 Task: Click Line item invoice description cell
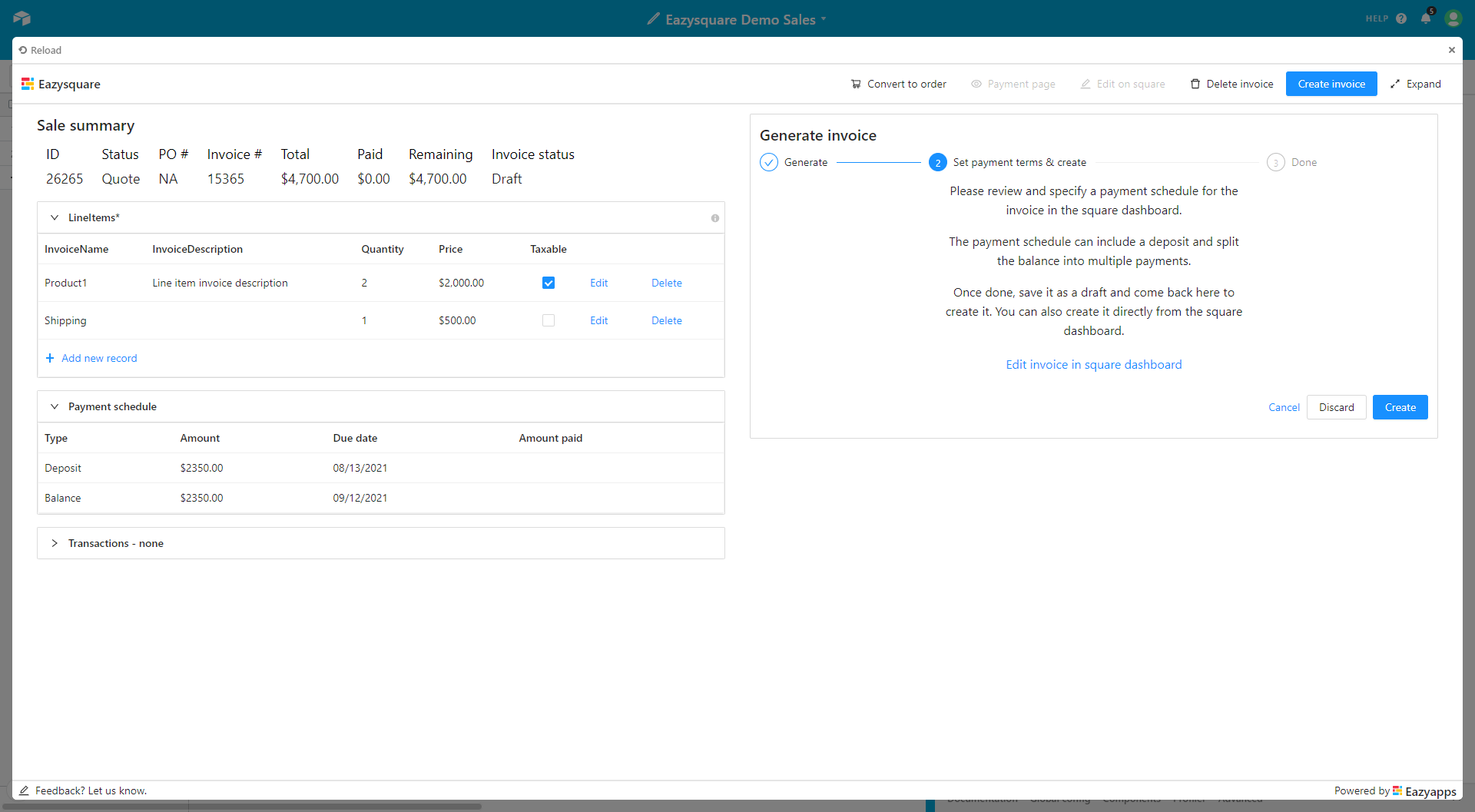220,283
